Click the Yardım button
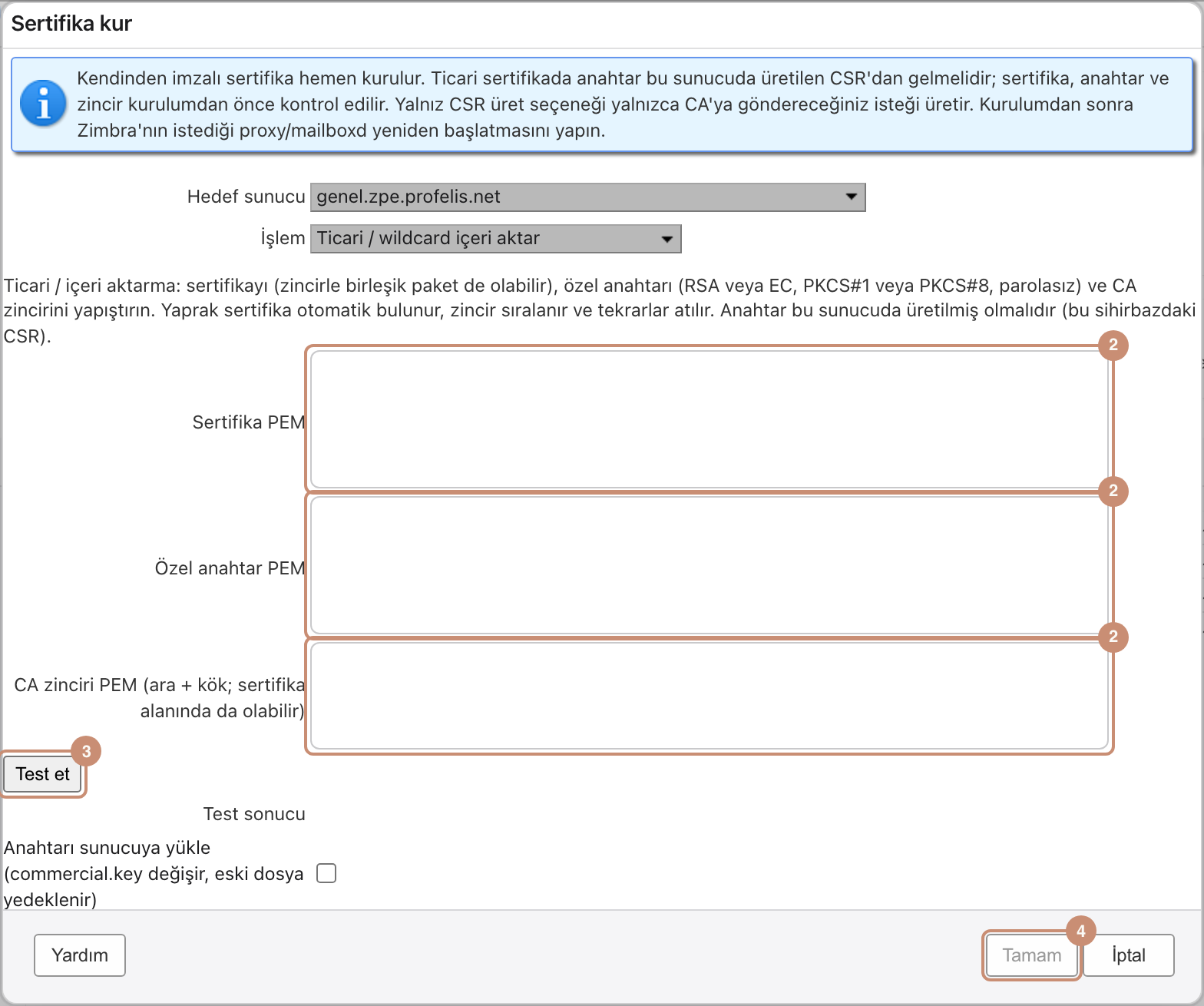1204x1006 pixels. pos(80,955)
